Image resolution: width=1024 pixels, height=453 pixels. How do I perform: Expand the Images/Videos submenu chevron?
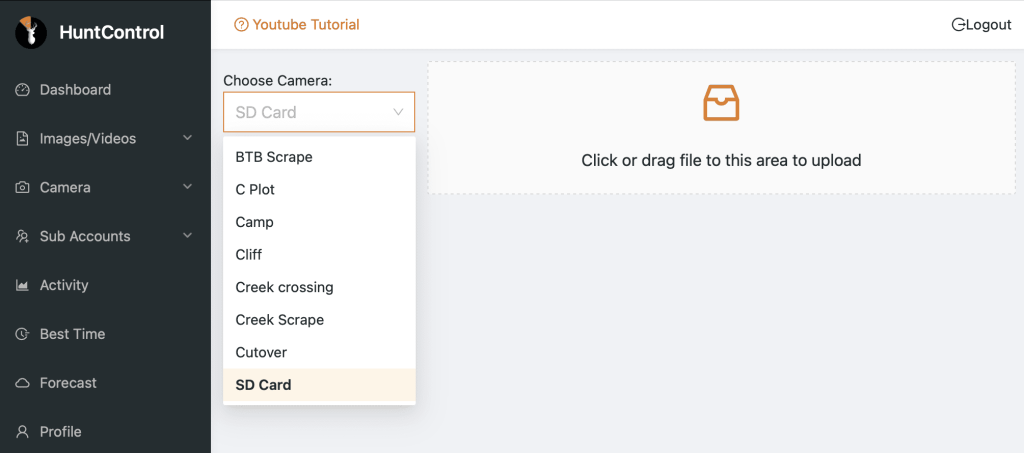pos(187,138)
